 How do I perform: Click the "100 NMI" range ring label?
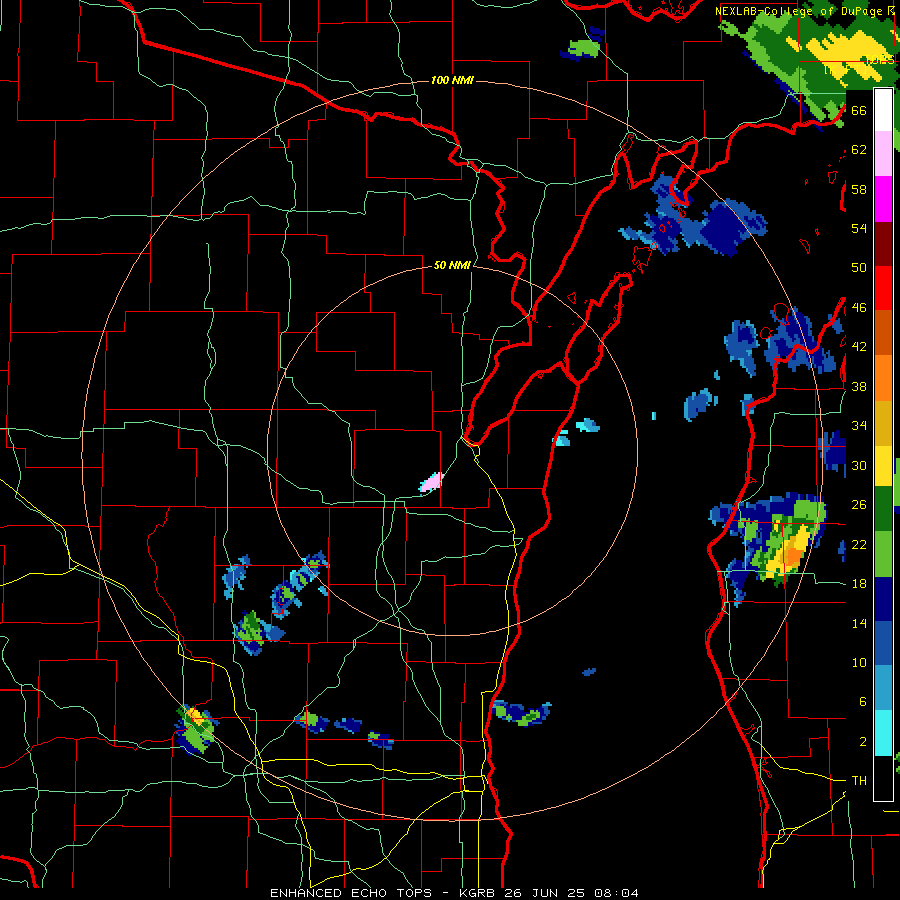(452, 80)
